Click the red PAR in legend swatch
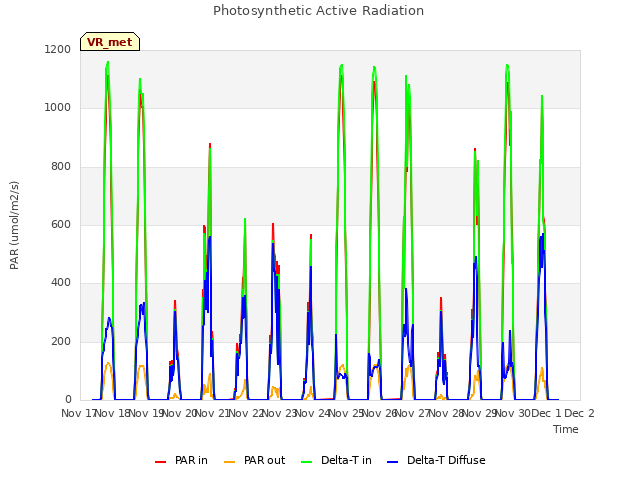640x480 pixels. coord(160,462)
